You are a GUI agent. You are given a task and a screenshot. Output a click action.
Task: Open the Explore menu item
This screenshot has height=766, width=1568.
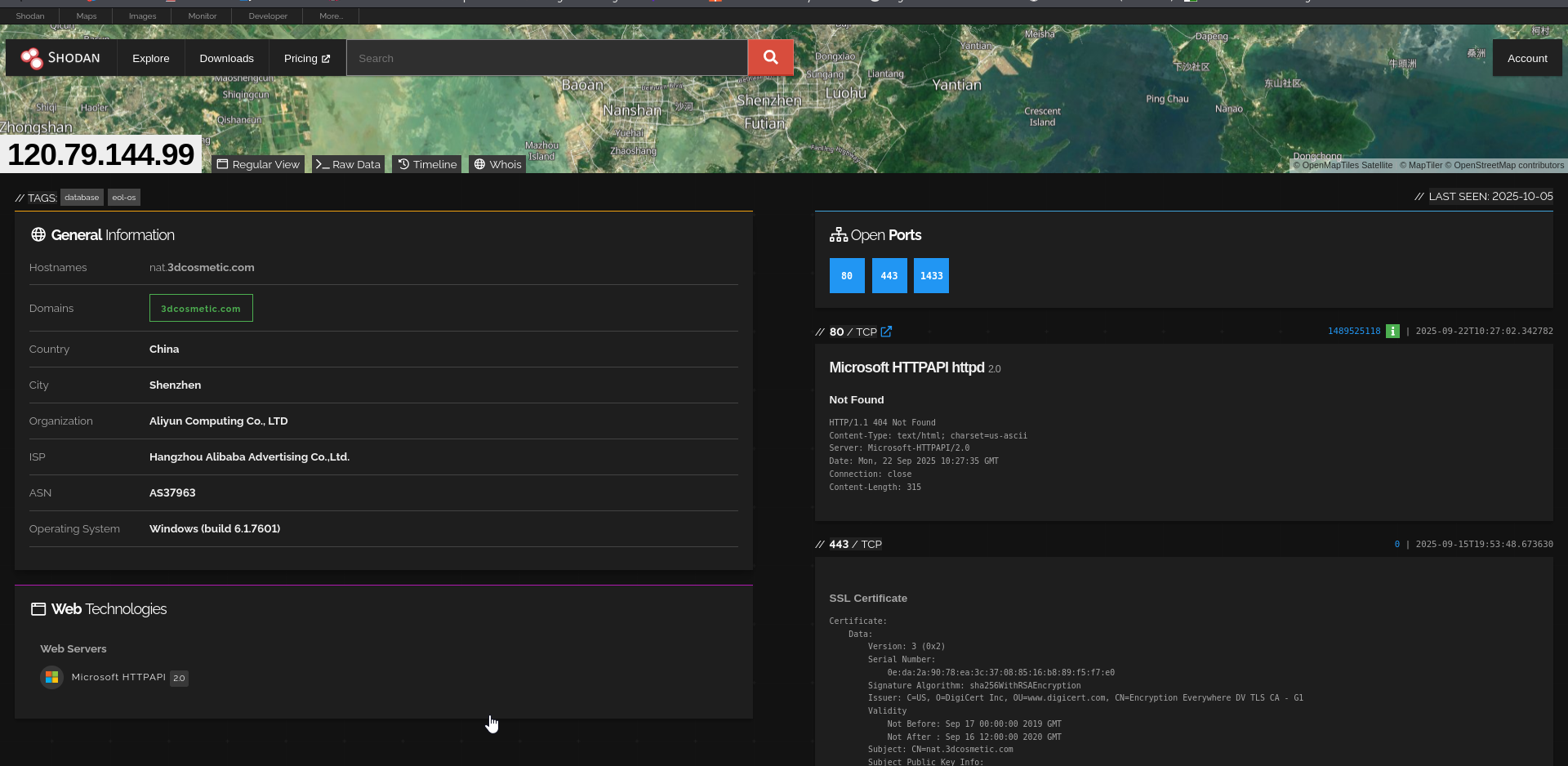151,58
